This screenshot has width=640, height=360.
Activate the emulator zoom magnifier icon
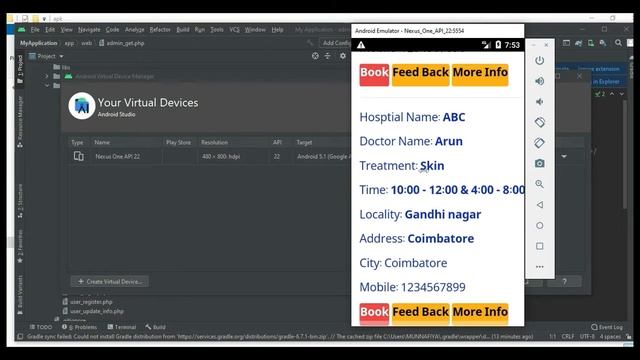tap(539, 184)
